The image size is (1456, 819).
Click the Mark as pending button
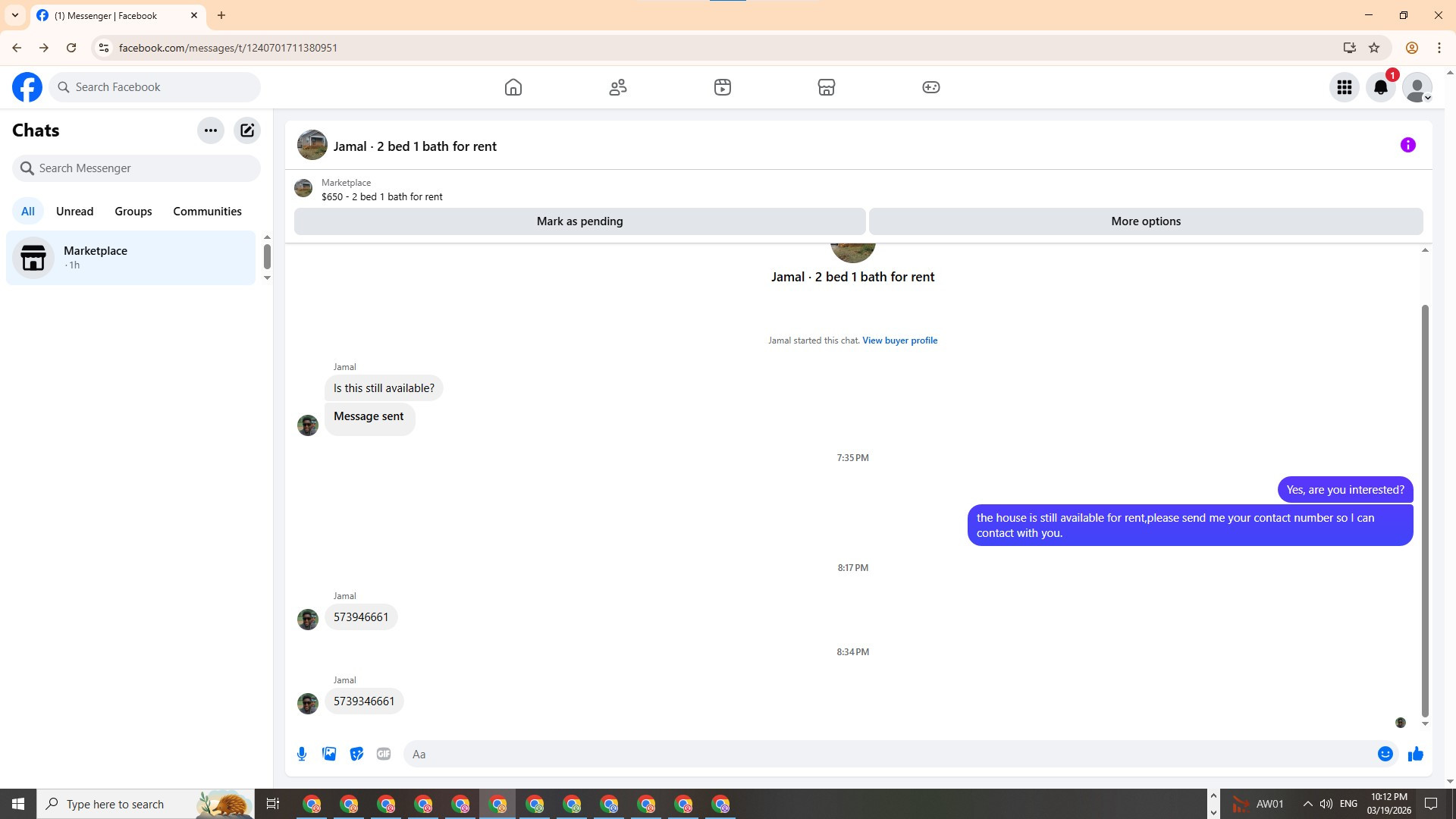pyautogui.click(x=579, y=221)
